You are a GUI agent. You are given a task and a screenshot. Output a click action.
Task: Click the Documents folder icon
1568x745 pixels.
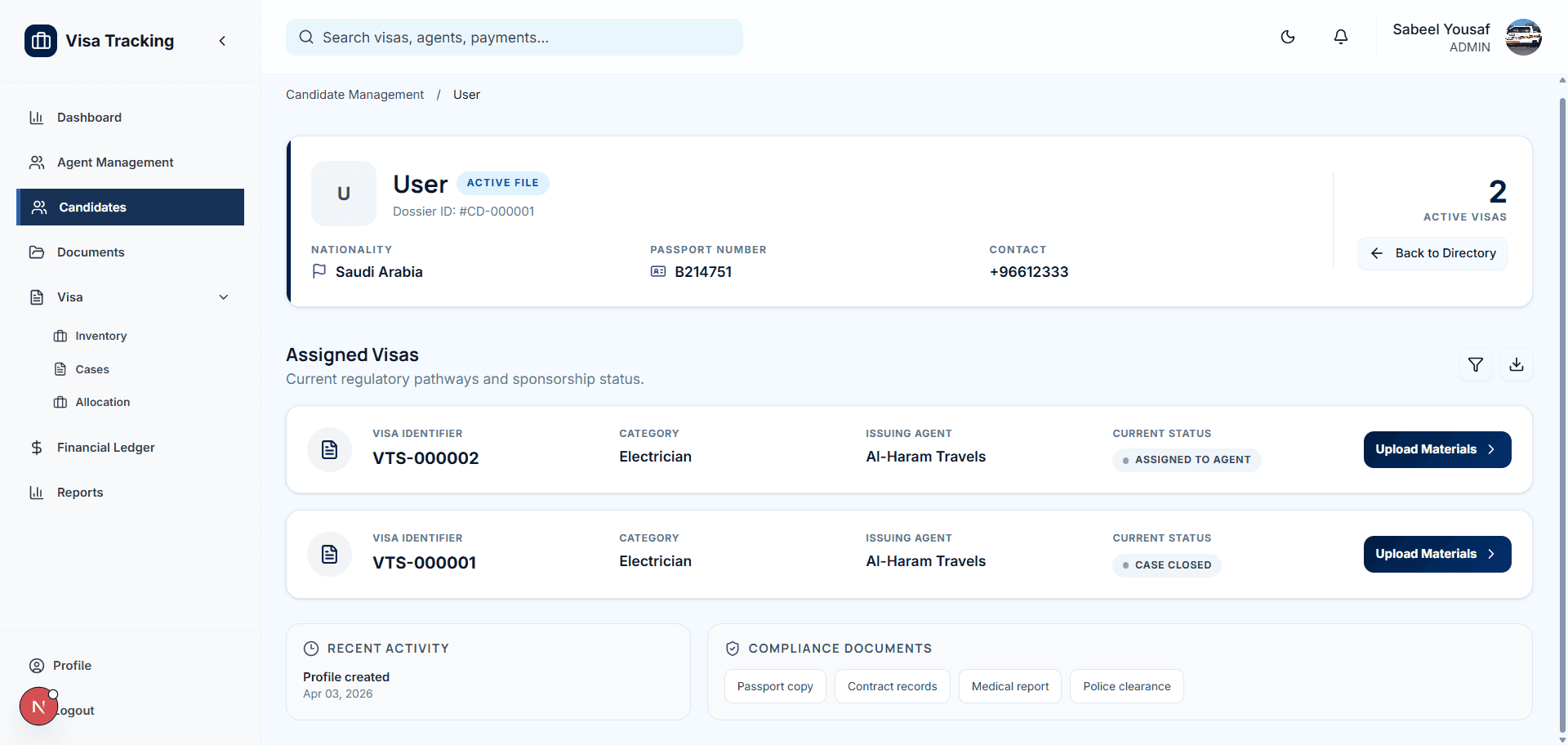[x=37, y=252]
